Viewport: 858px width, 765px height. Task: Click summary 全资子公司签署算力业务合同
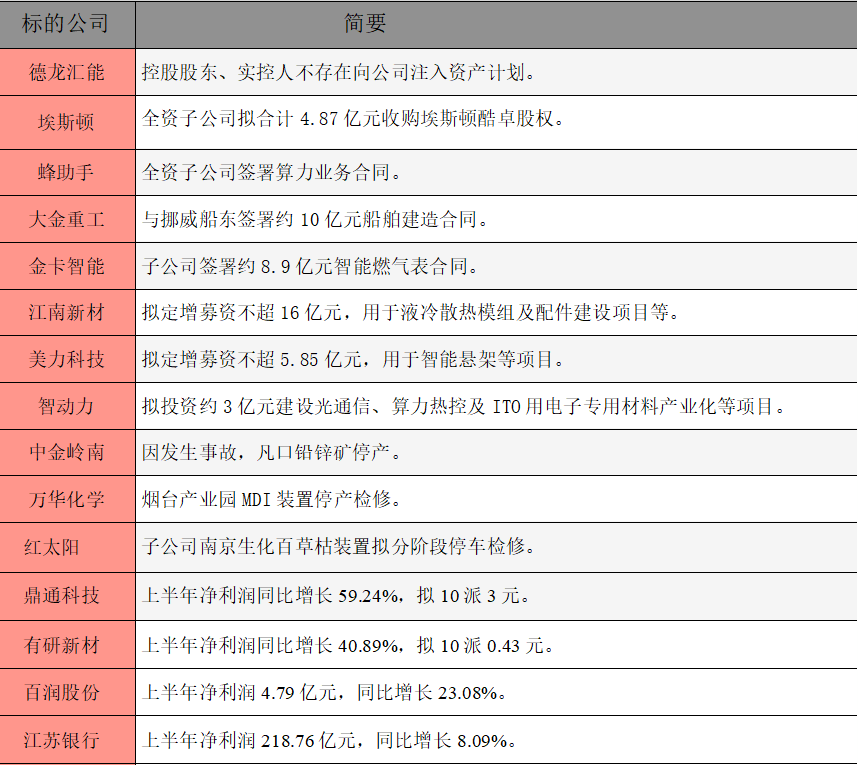tap(496, 172)
